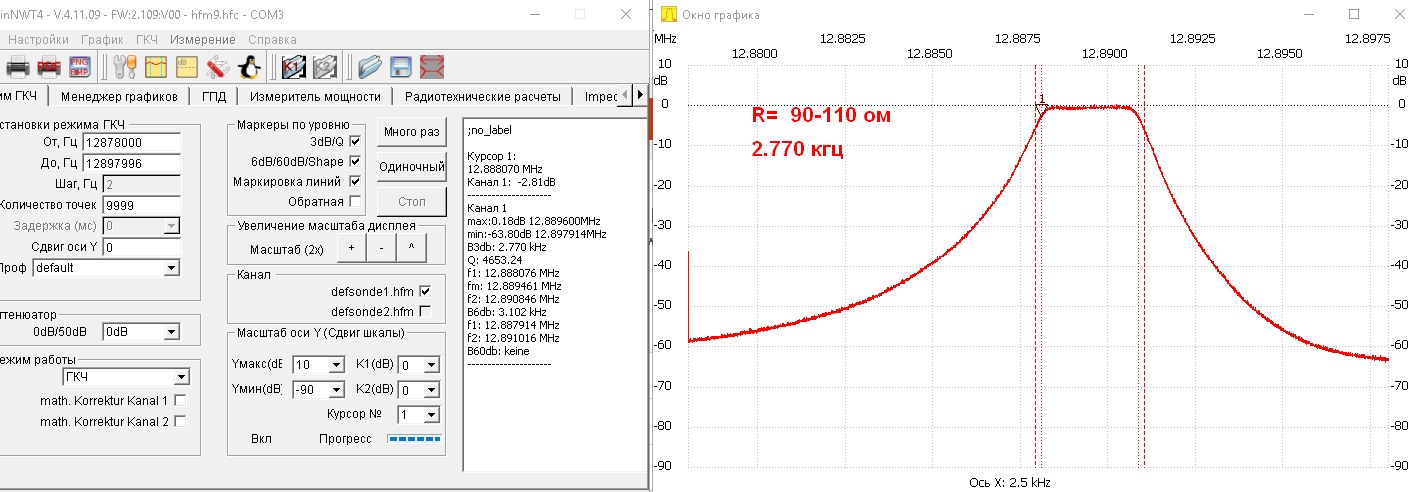Click the Q: 4653.24 text
The image size is (1420, 492).
point(495,259)
